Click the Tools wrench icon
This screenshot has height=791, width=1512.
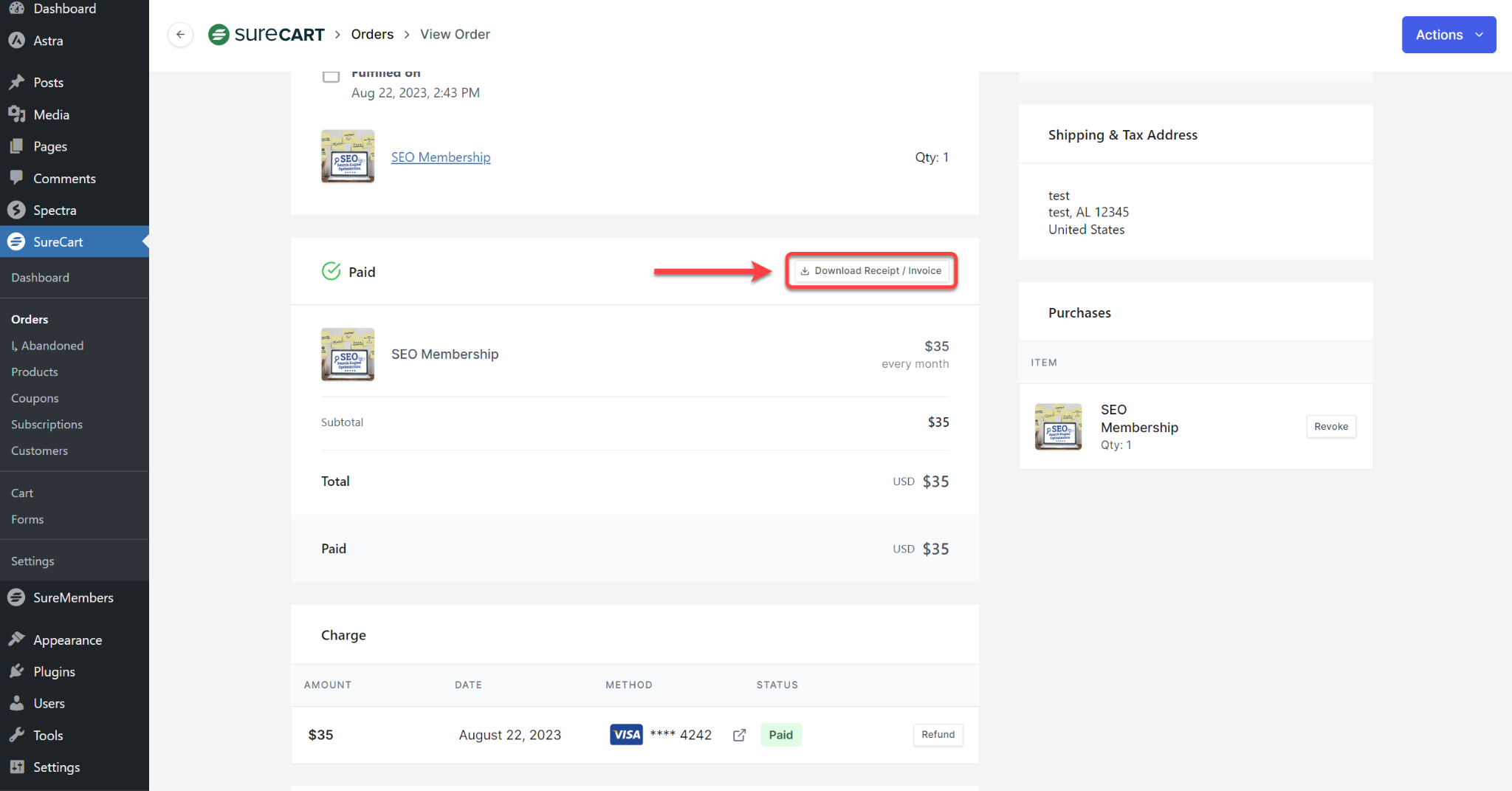16,735
